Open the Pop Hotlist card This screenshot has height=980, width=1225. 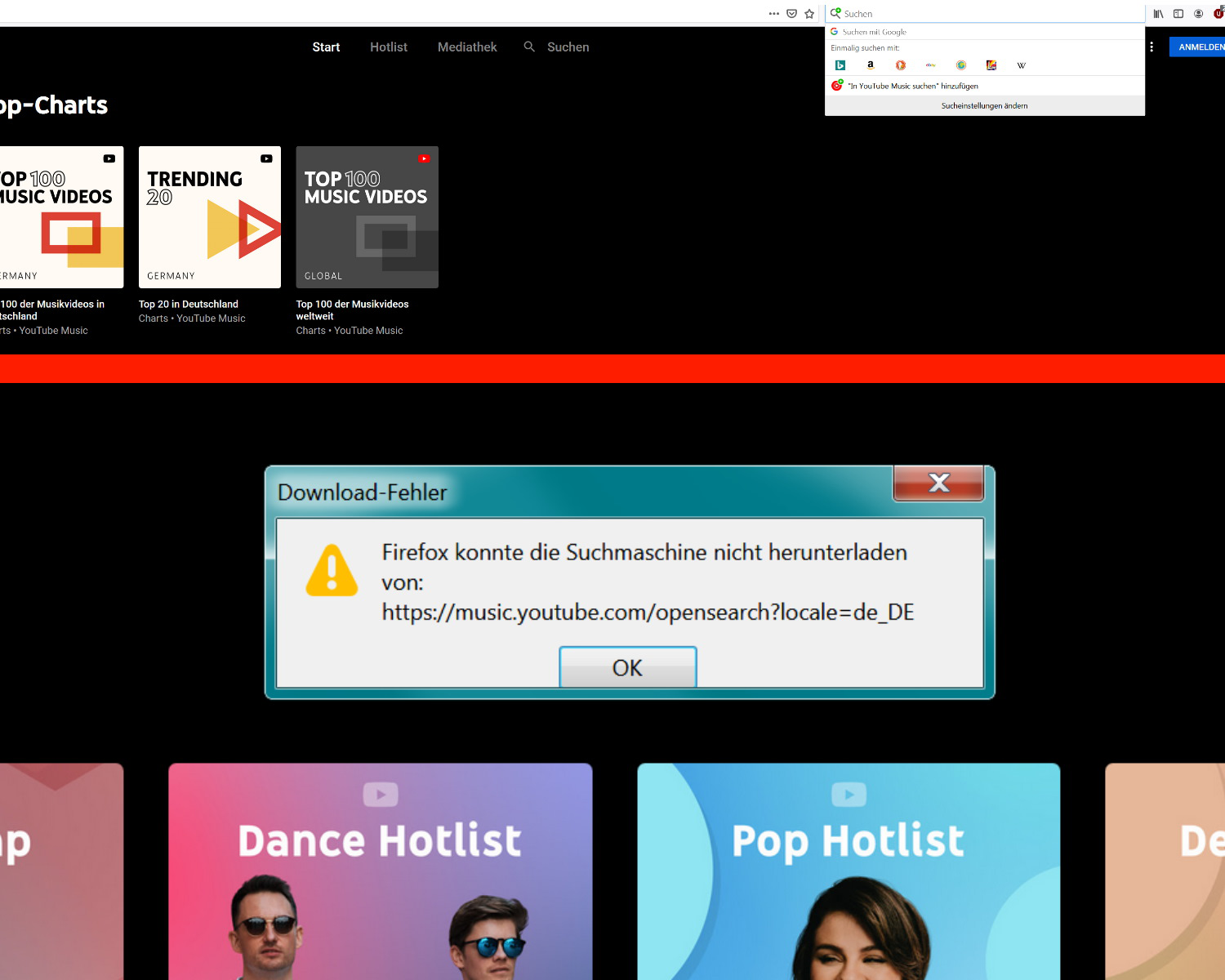(849, 871)
